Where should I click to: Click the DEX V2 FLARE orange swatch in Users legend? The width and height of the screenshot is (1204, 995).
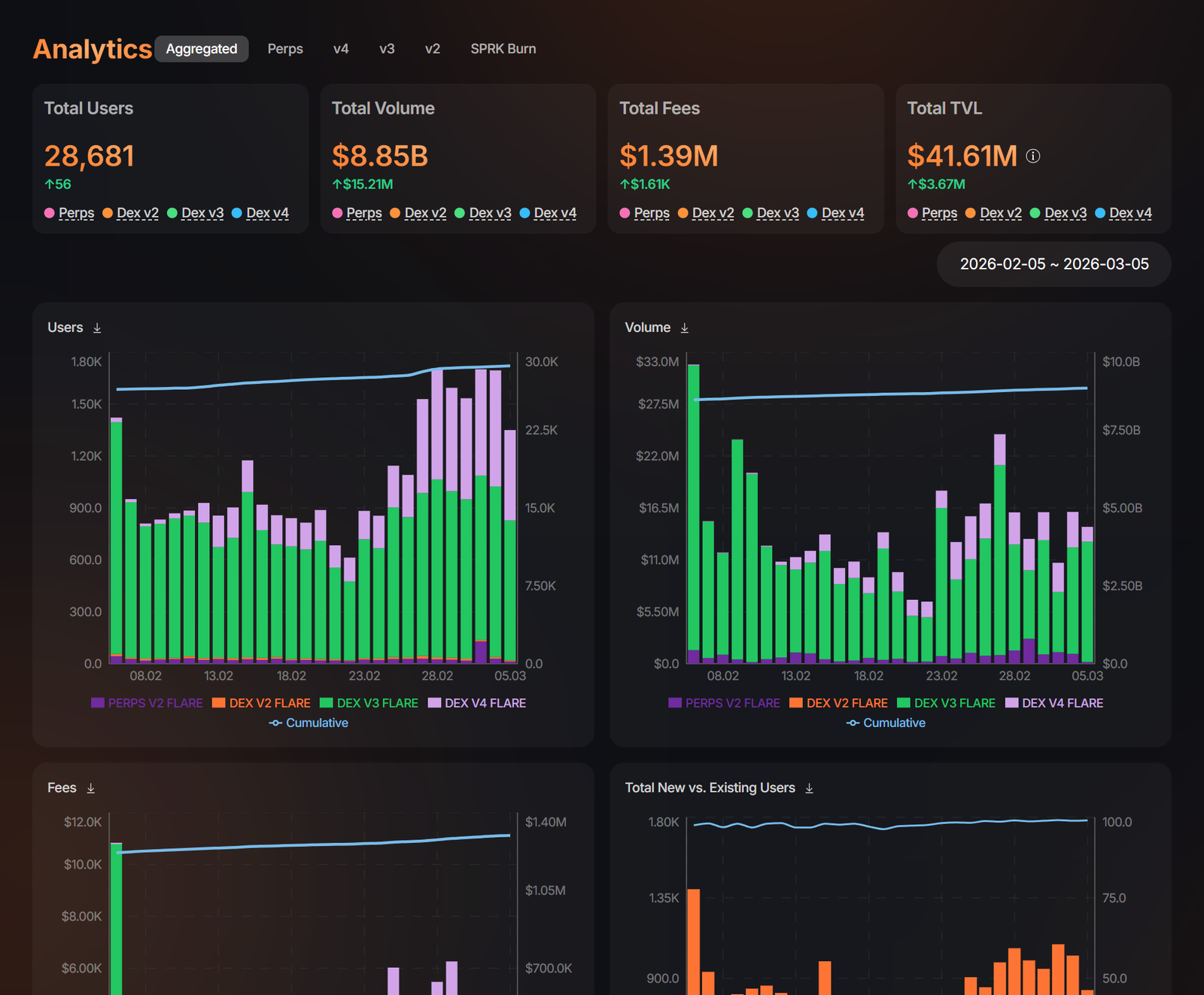(x=219, y=703)
